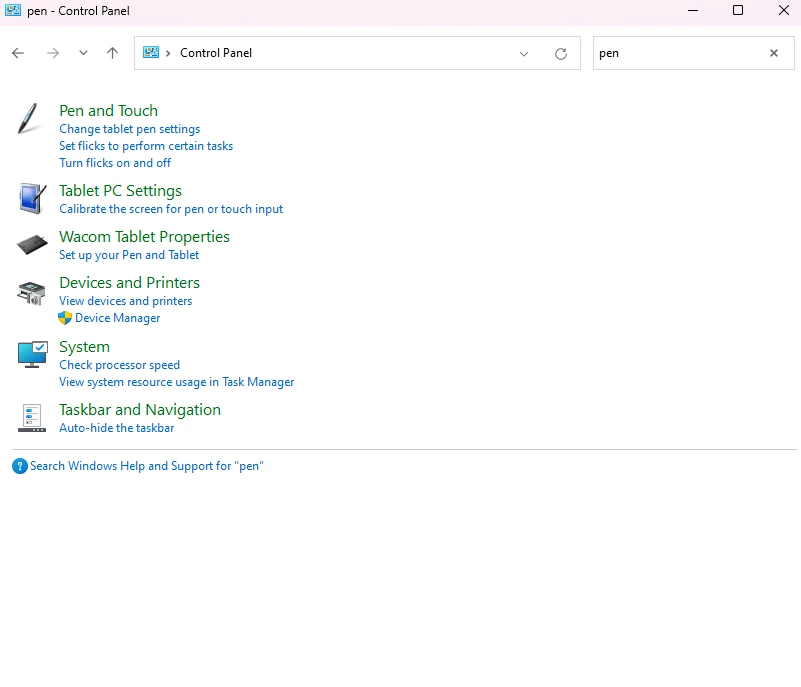Open the Tablet PC Settings heading

coord(120,191)
